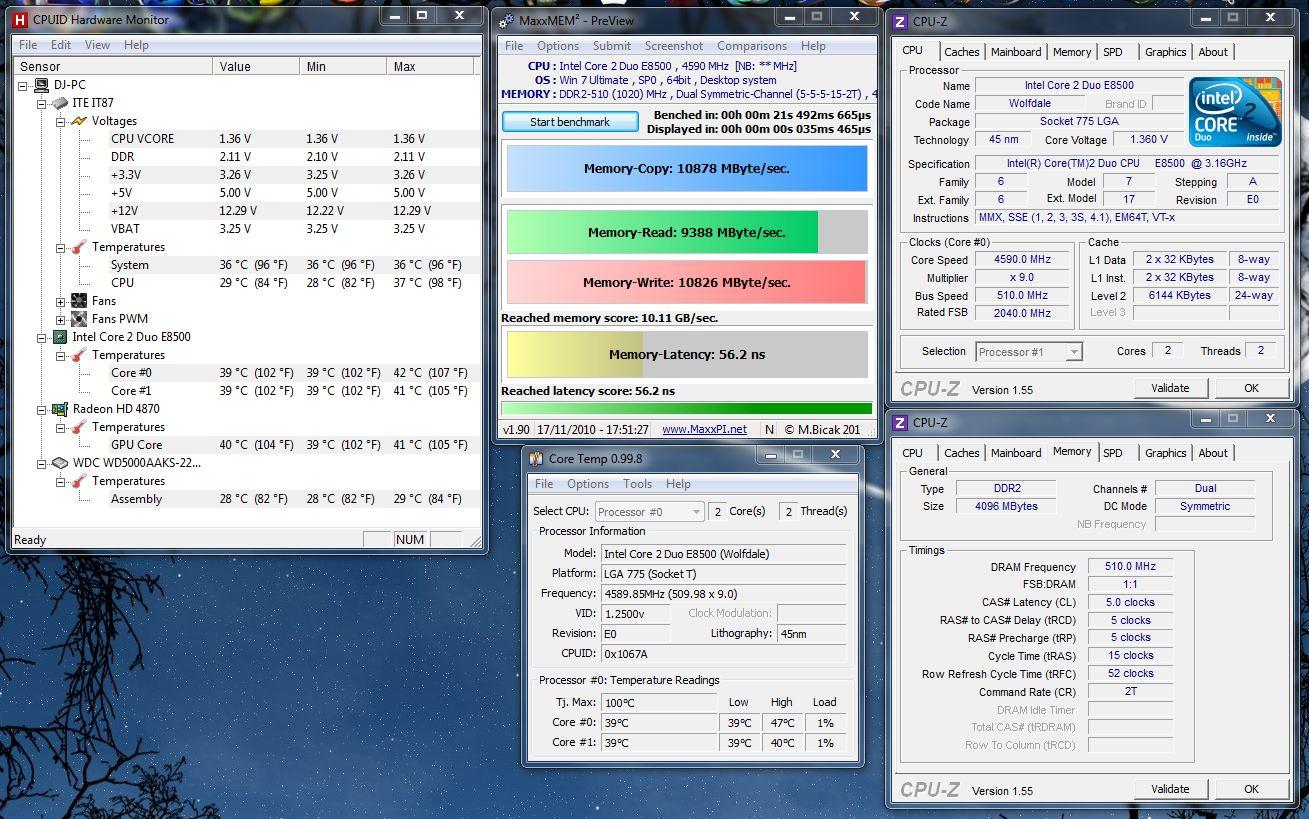This screenshot has width=1309, height=819.
Task: Switch to Caches tab in upper CPU-Z
Action: [x=962, y=52]
